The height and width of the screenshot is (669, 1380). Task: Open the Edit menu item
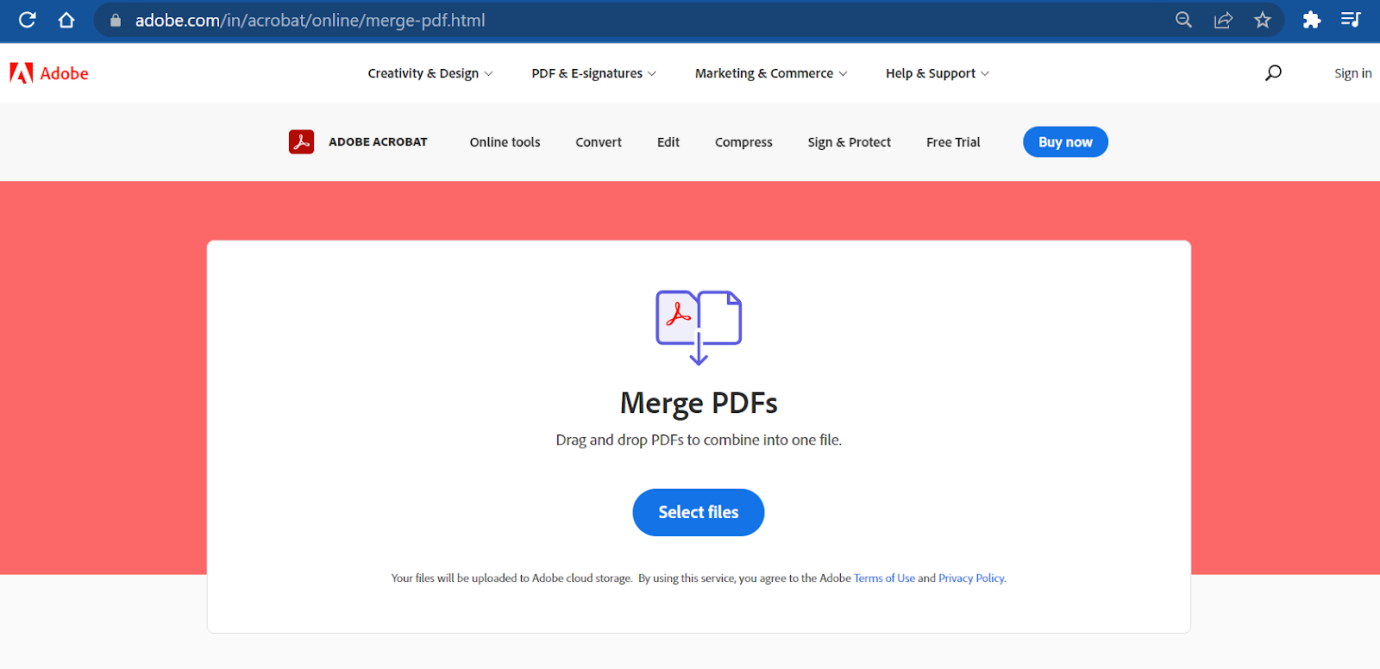pyautogui.click(x=669, y=142)
